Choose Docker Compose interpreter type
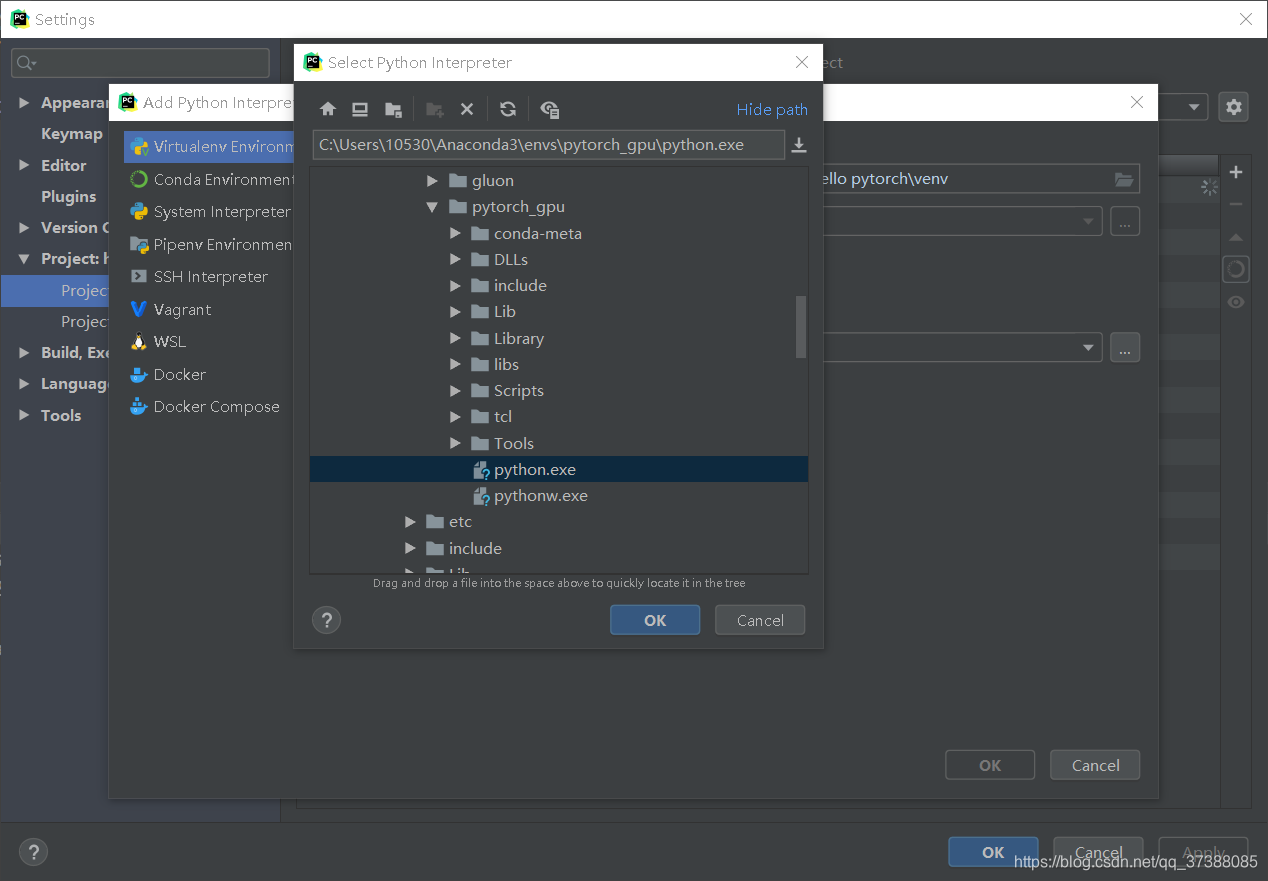 209,407
